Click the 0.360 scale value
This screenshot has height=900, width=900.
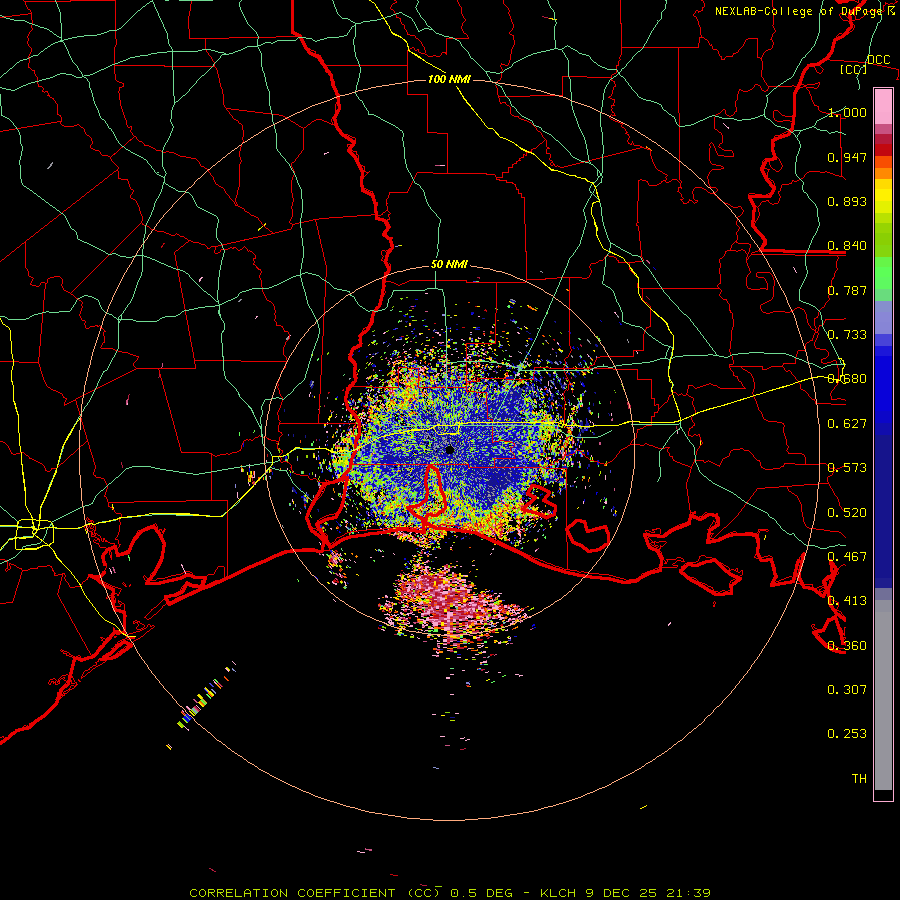pos(847,646)
